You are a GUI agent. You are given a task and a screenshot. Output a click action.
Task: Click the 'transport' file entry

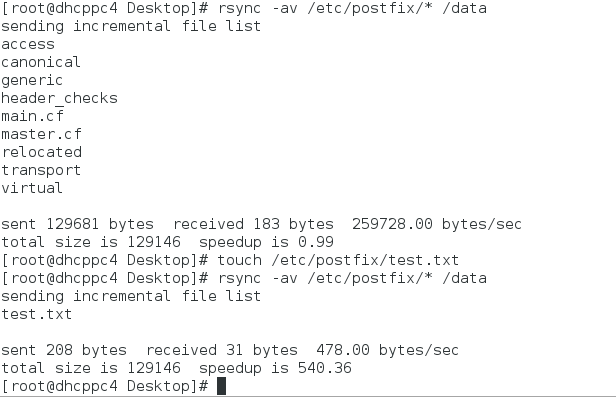tap(41, 170)
